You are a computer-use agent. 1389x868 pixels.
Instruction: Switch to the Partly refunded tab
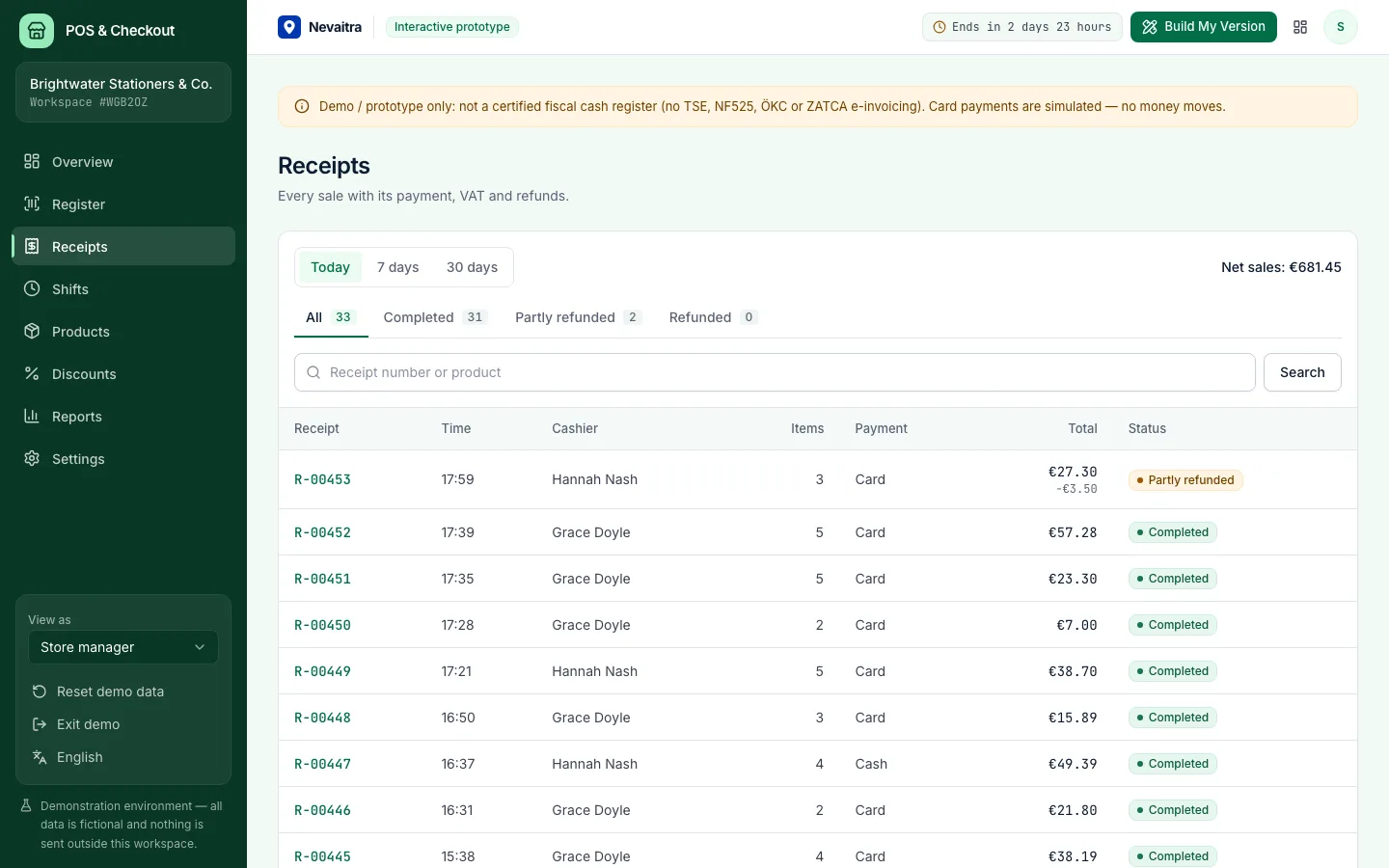tap(578, 317)
